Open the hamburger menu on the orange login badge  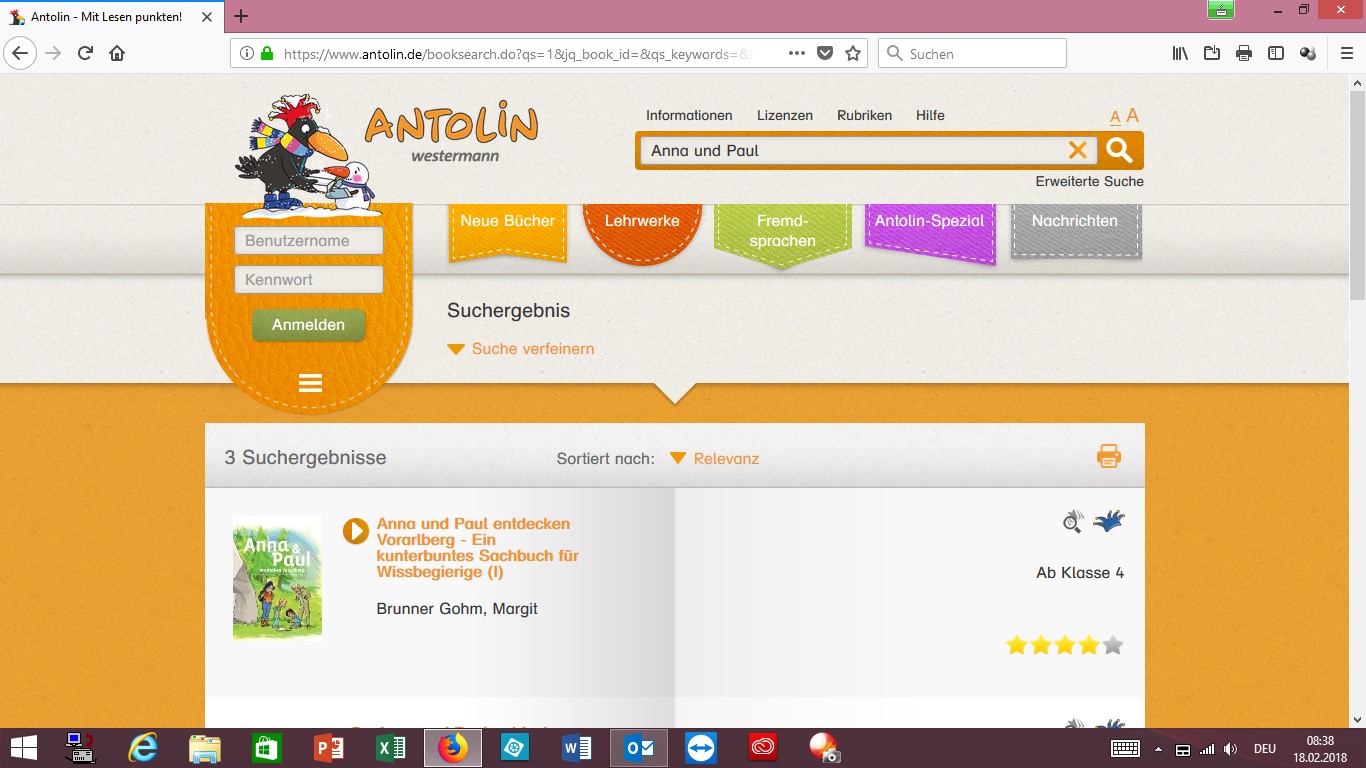coord(309,383)
